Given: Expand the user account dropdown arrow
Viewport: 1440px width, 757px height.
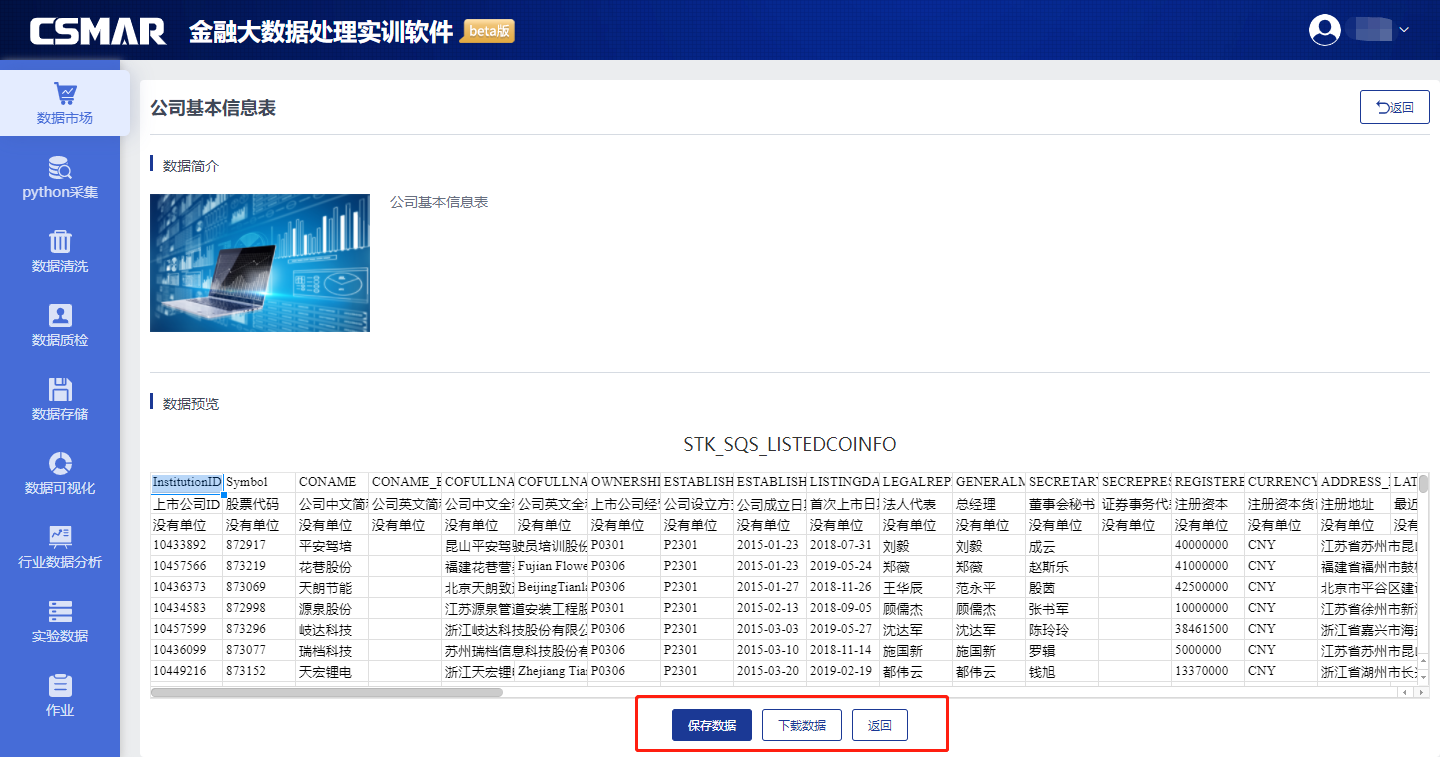Looking at the screenshot, I should (x=1404, y=30).
